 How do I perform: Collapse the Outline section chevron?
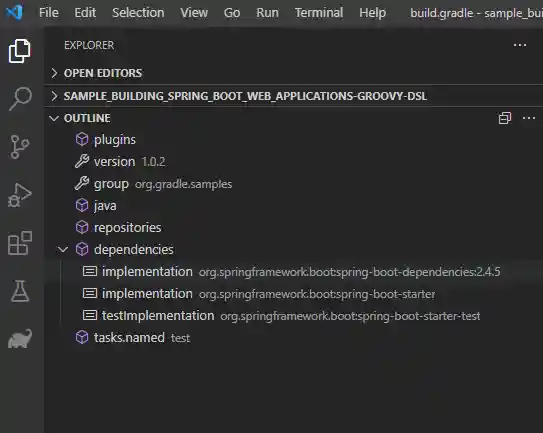tap(54, 118)
